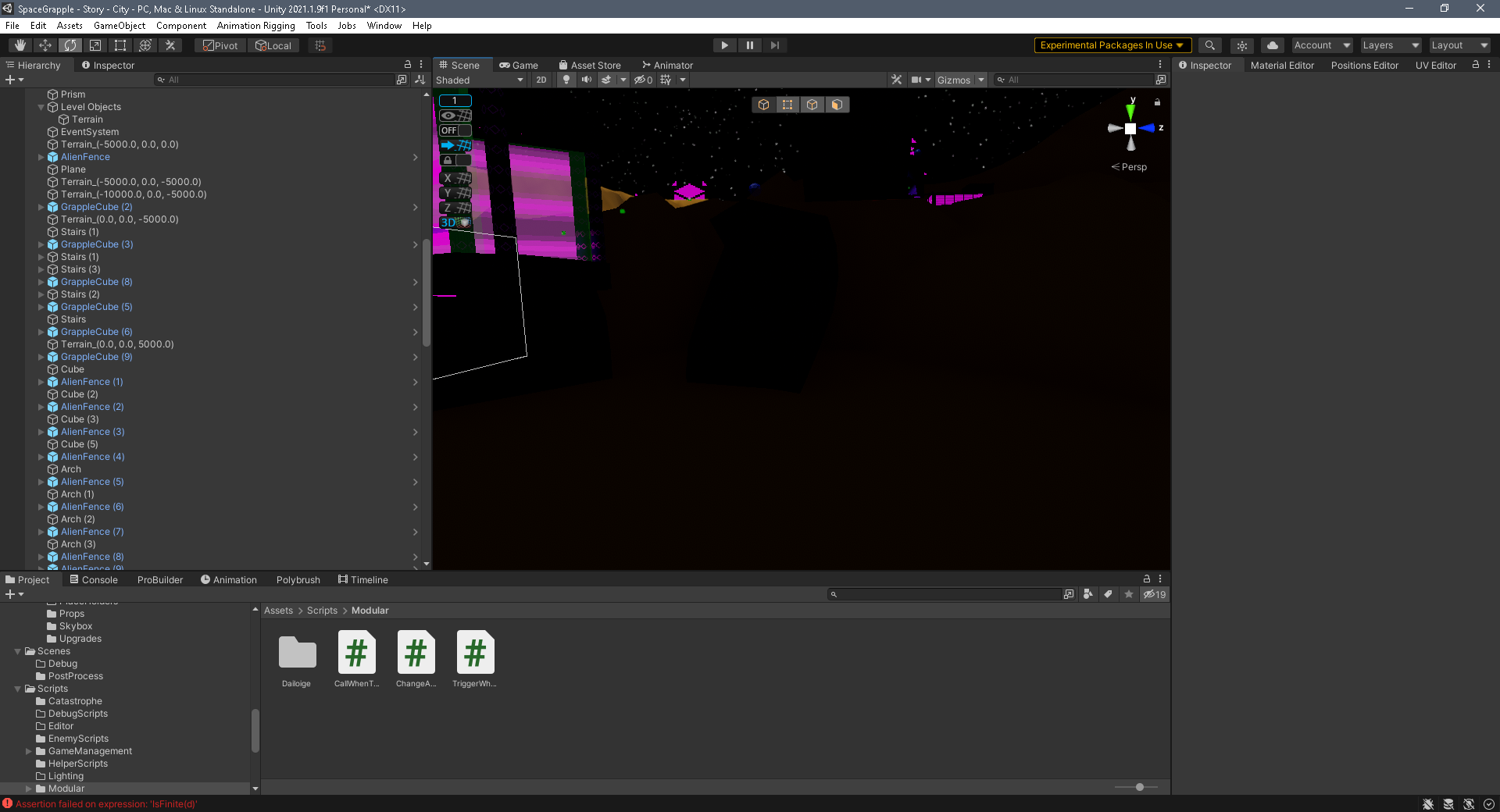Collapse Level Objects in the hierarchy

coord(41,107)
